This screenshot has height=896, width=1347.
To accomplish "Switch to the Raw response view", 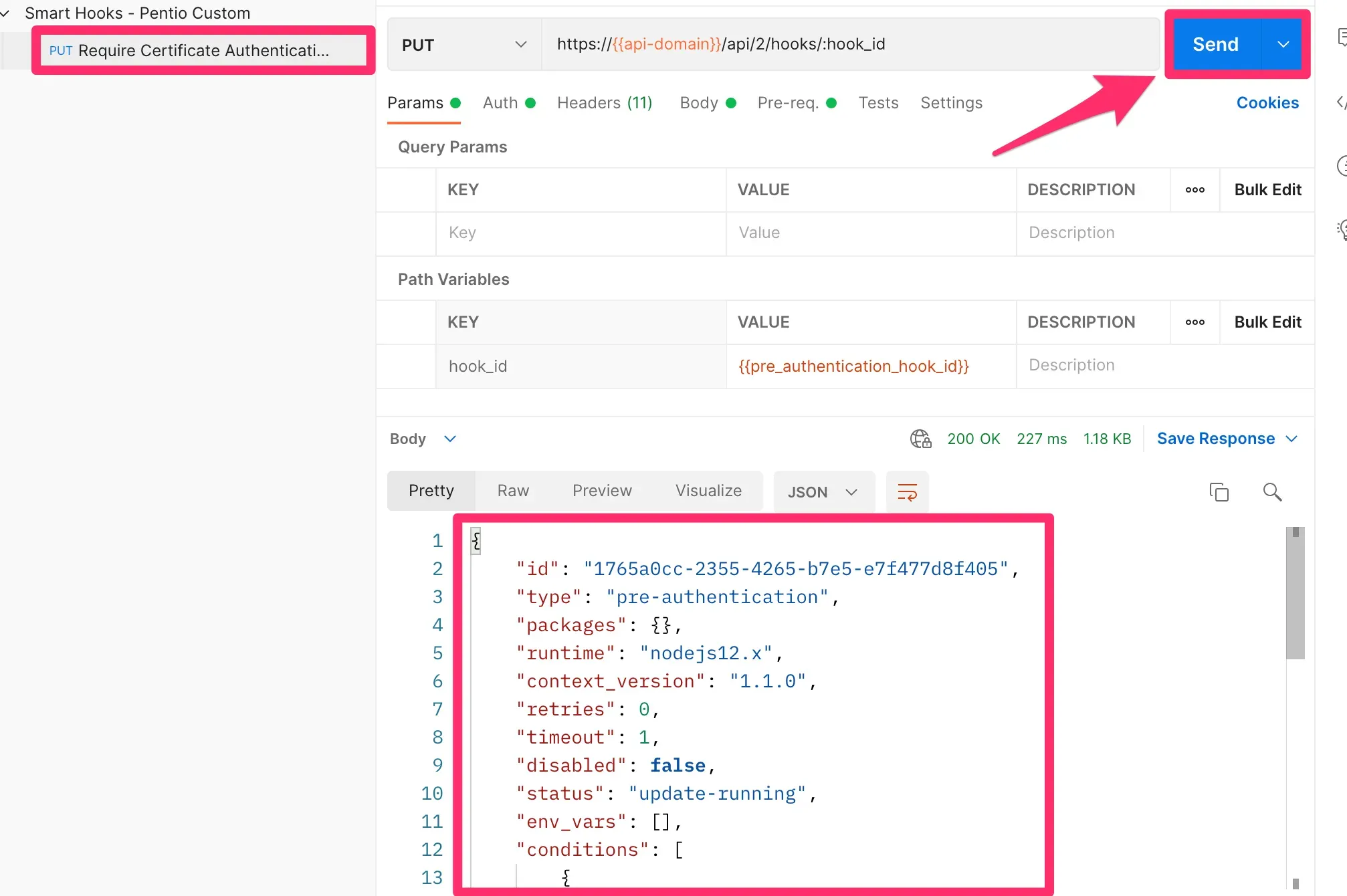I will (513, 491).
